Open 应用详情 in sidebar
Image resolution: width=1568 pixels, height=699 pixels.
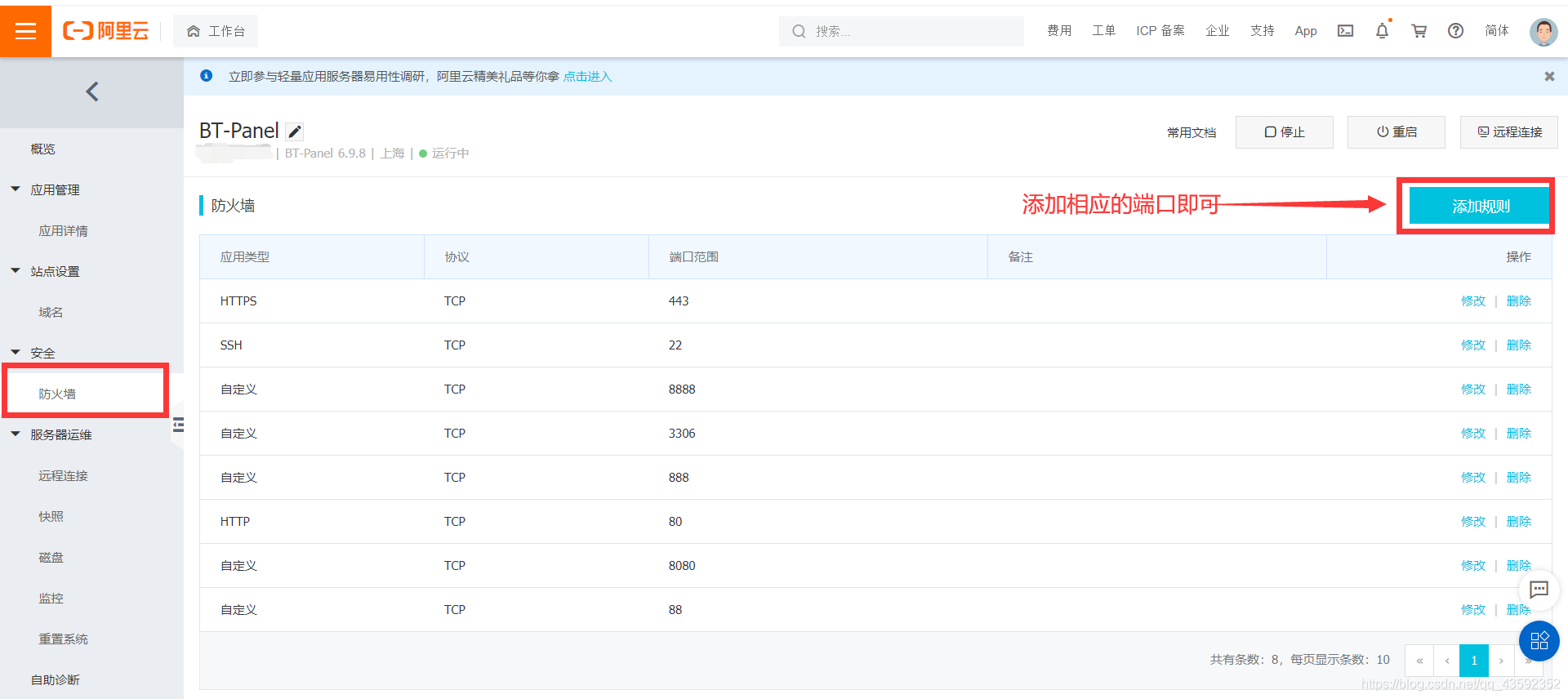pos(63,231)
